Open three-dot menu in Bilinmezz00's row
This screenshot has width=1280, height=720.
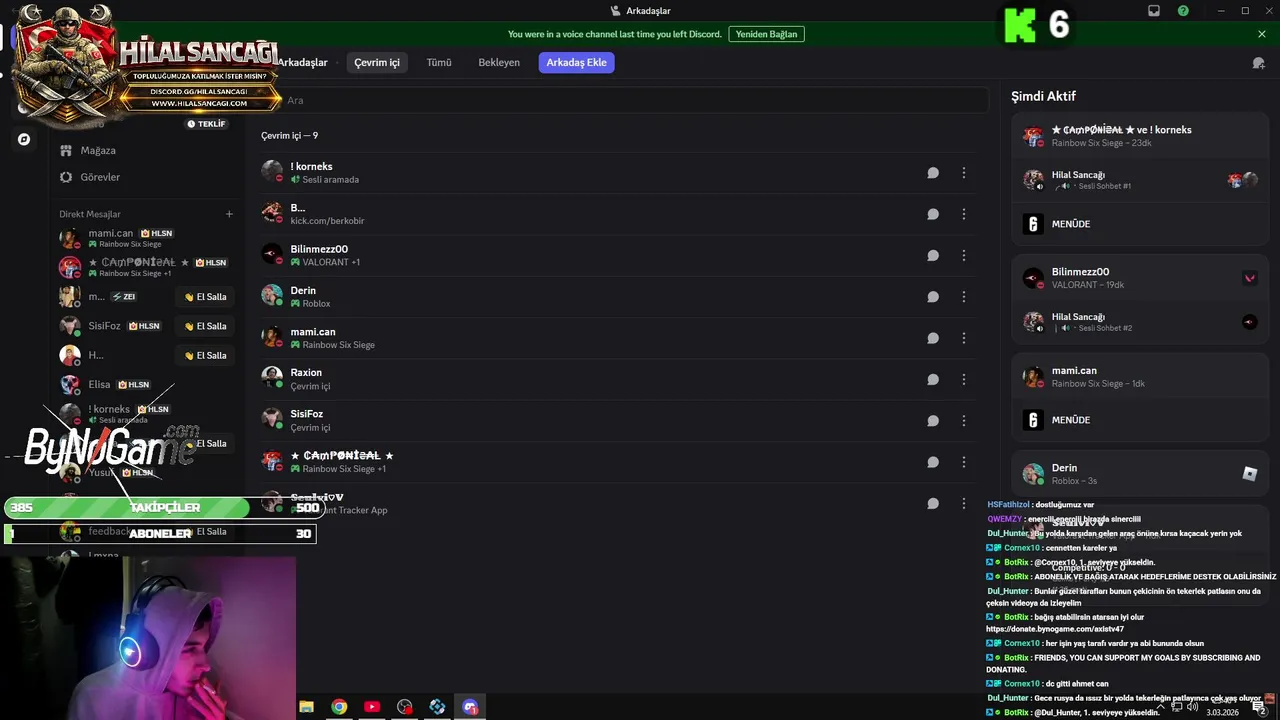(964, 255)
